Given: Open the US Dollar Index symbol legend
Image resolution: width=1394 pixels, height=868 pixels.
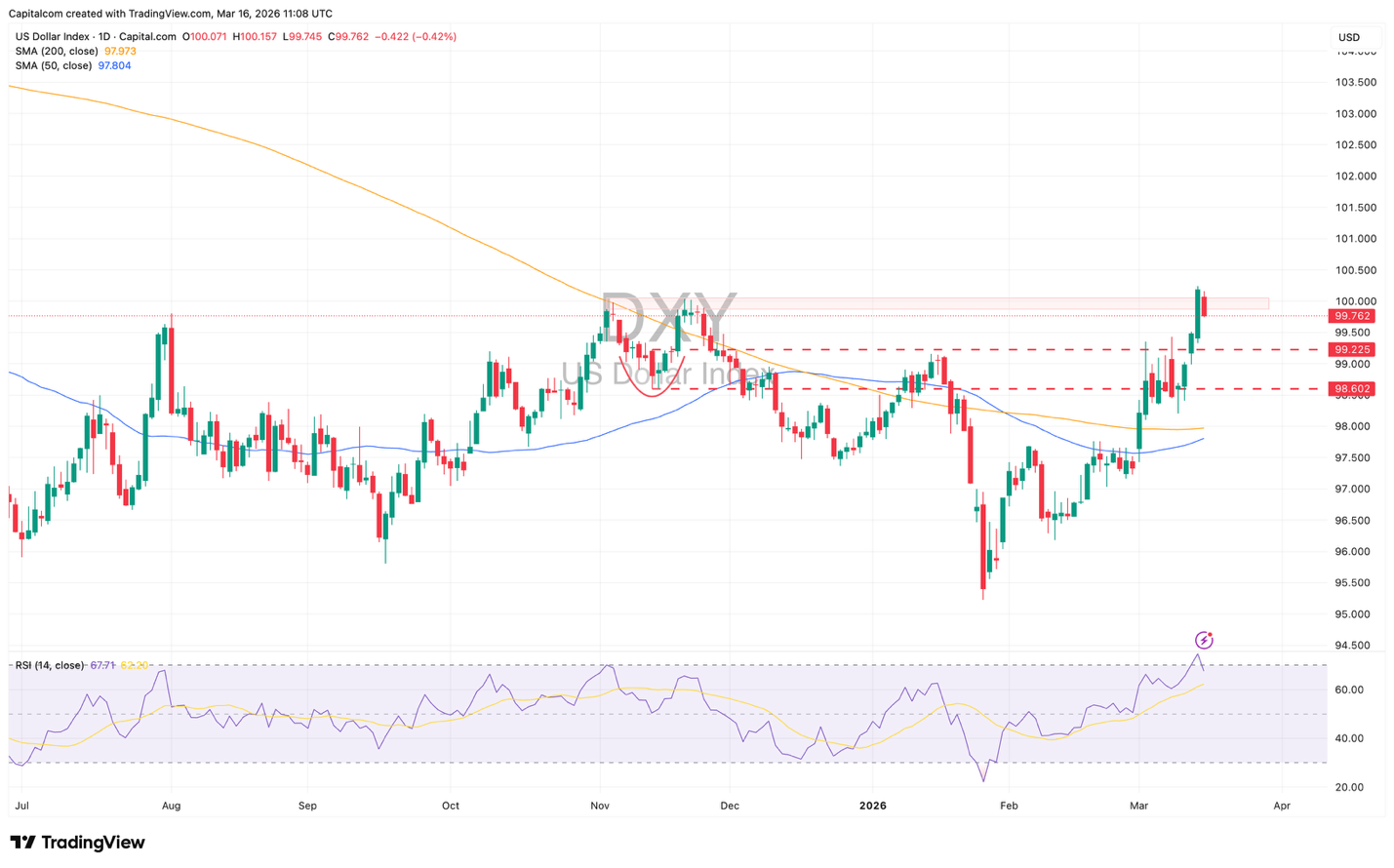Looking at the screenshot, I should click(96, 37).
